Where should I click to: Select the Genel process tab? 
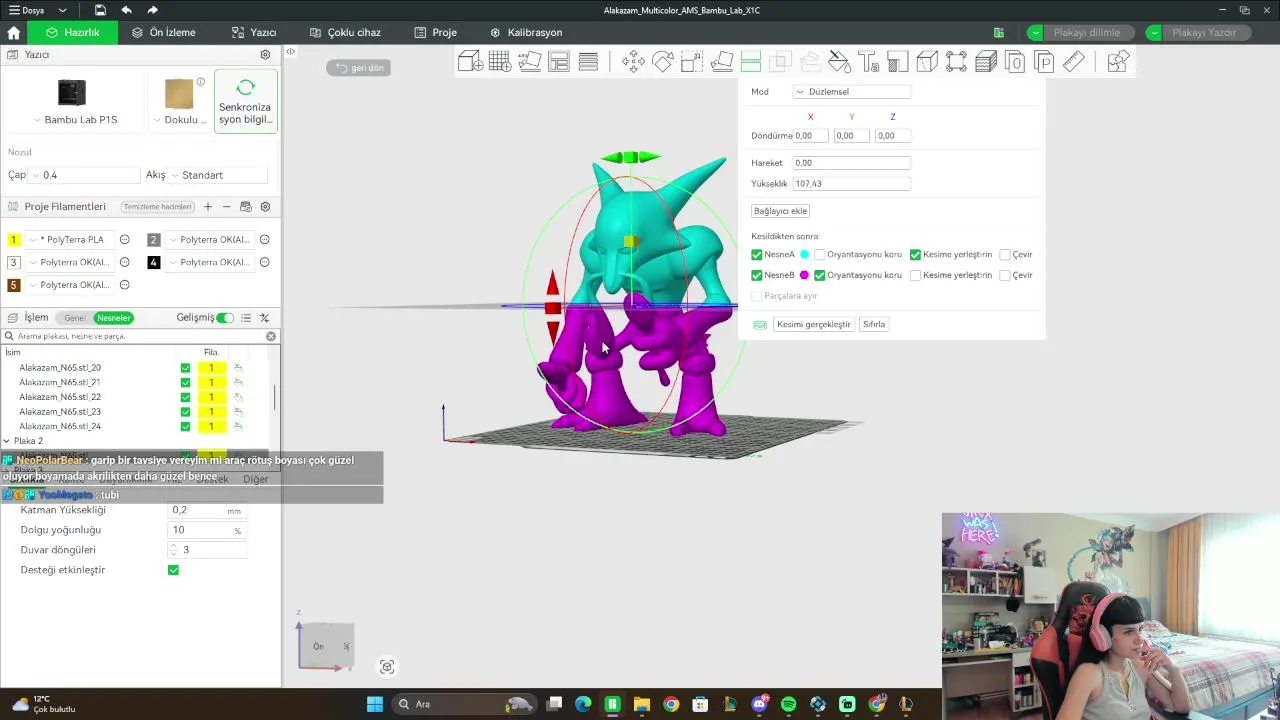point(74,318)
